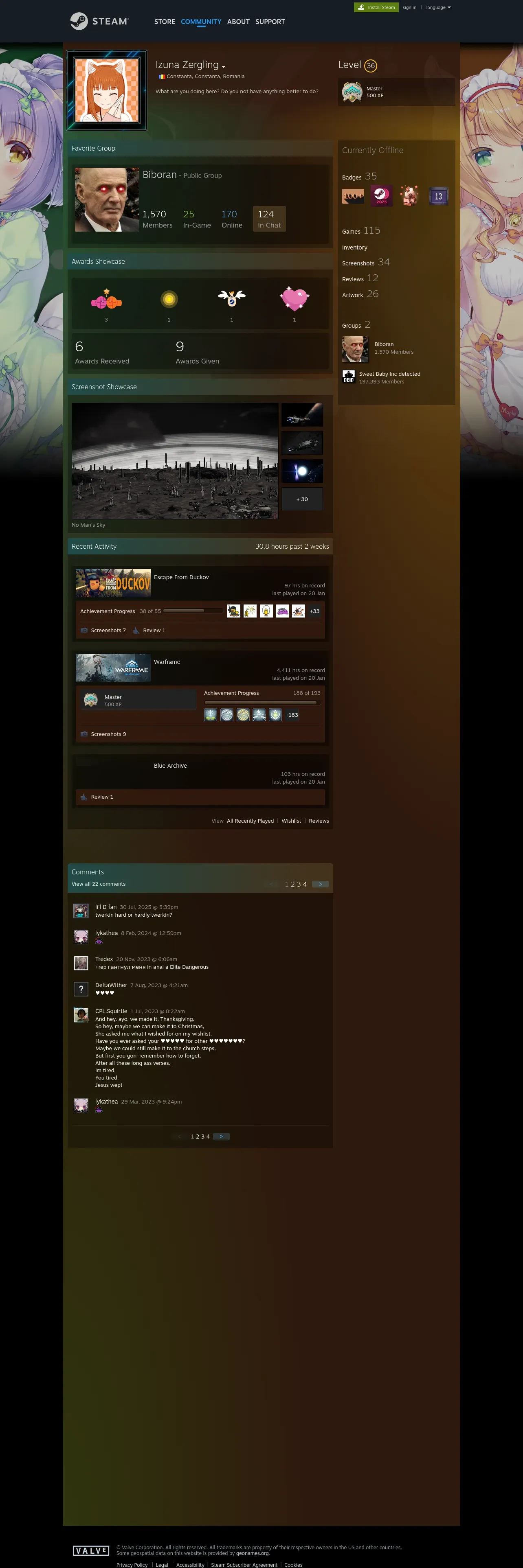Open the Groups 2 link
The image size is (523, 1568).
tap(356, 325)
